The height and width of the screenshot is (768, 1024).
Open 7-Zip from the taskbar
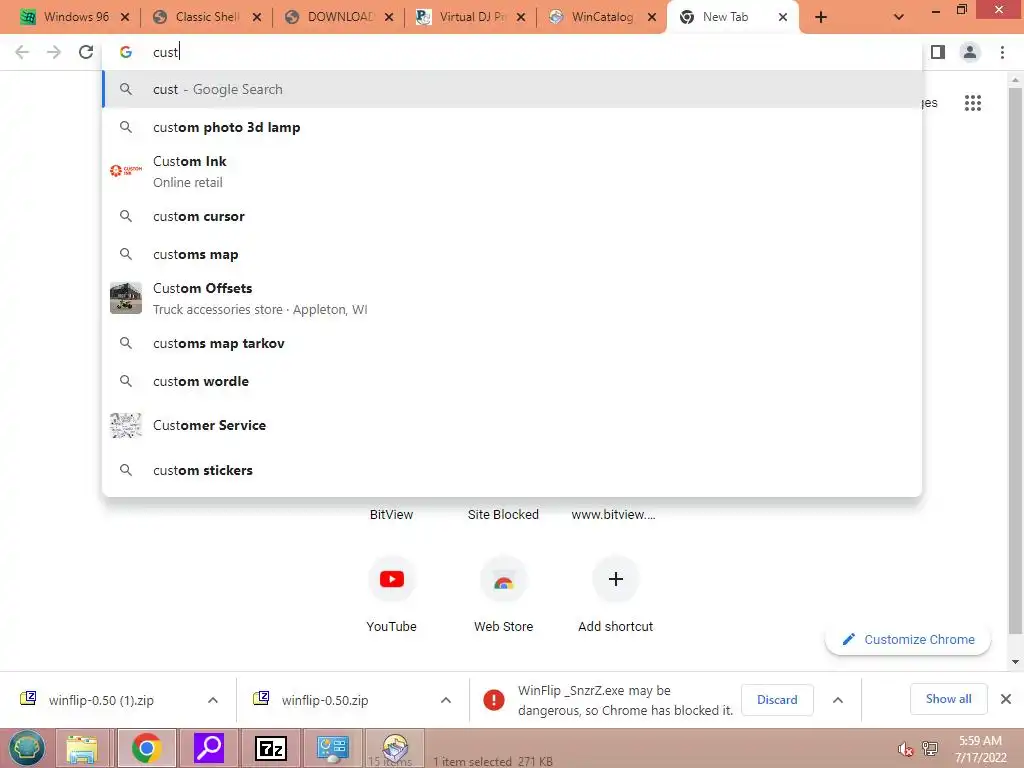pyautogui.click(x=270, y=748)
